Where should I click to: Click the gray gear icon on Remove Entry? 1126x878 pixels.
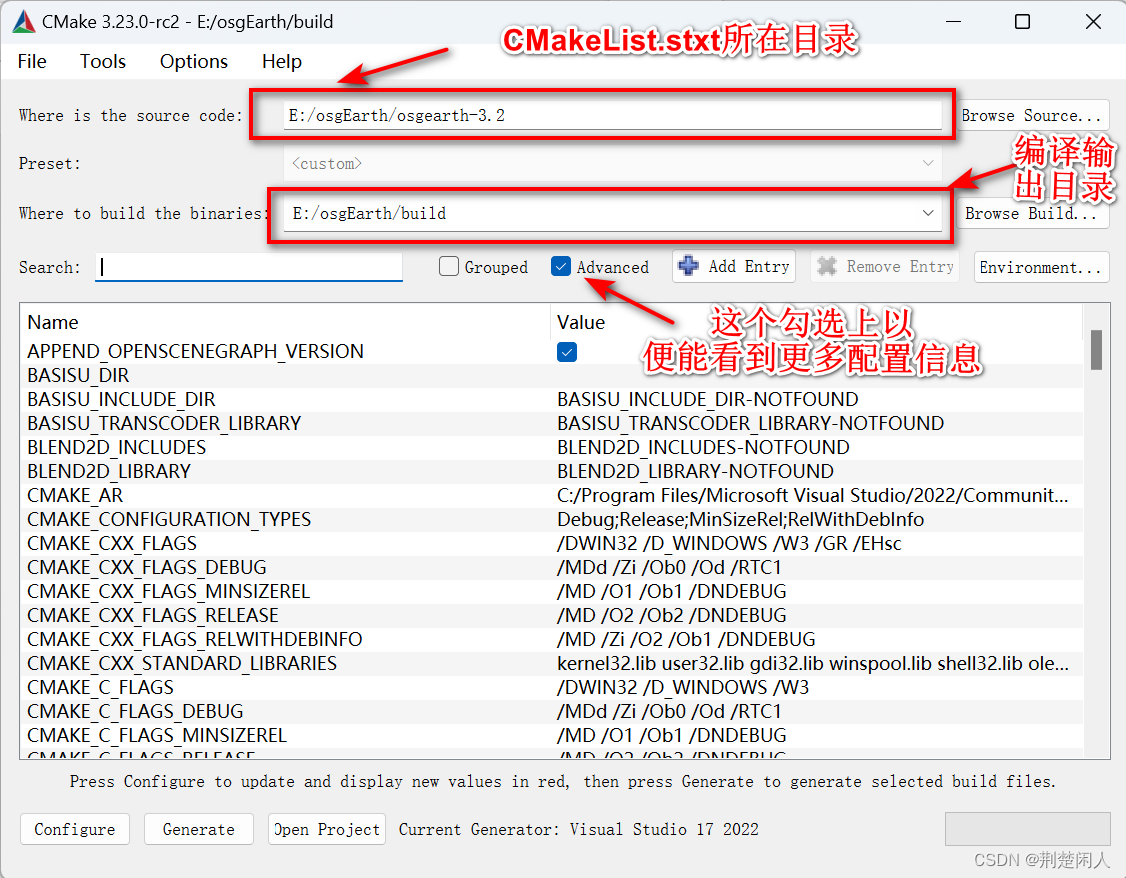click(x=827, y=266)
